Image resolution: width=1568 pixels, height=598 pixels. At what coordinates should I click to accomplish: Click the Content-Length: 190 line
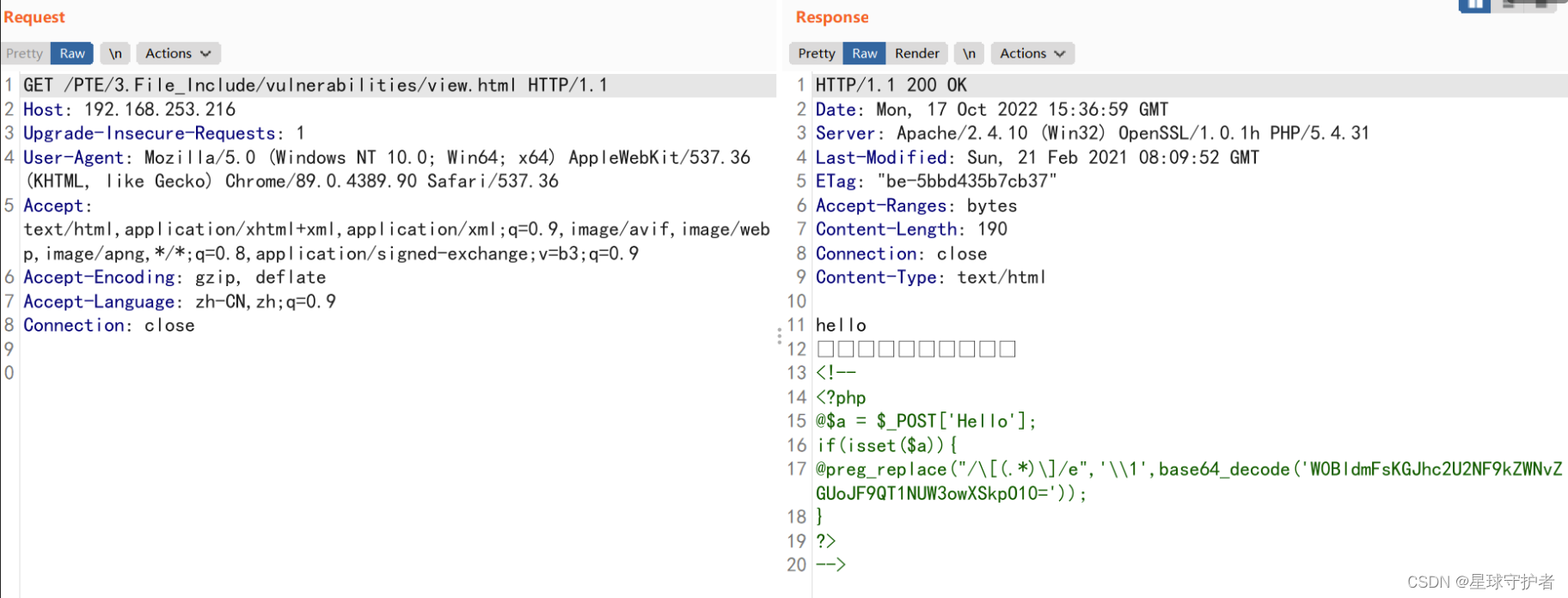coord(911,229)
